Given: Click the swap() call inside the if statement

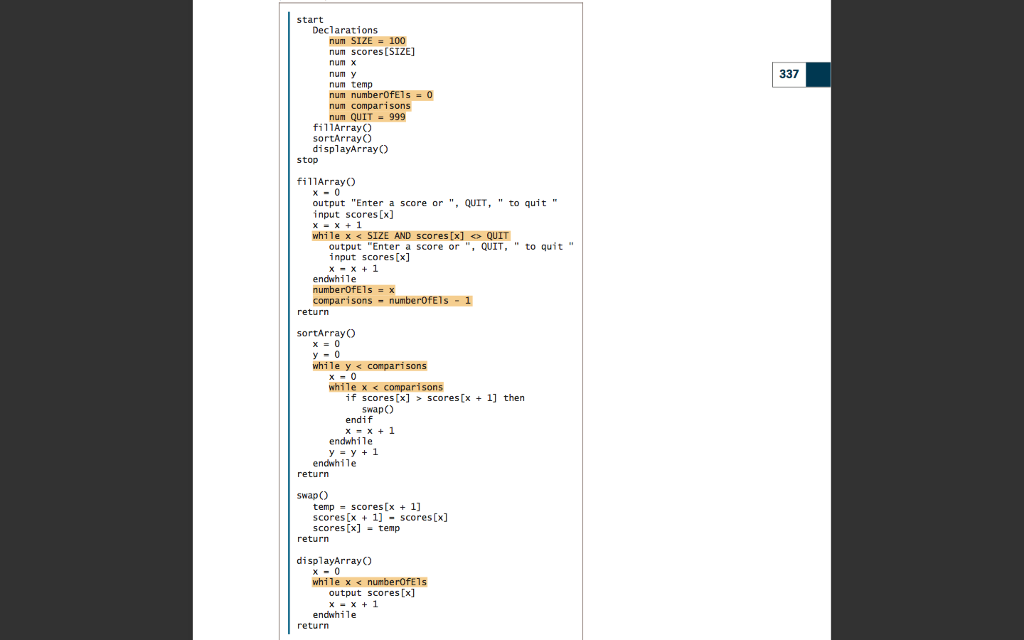Looking at the screenshot, I should click(377, 408).
